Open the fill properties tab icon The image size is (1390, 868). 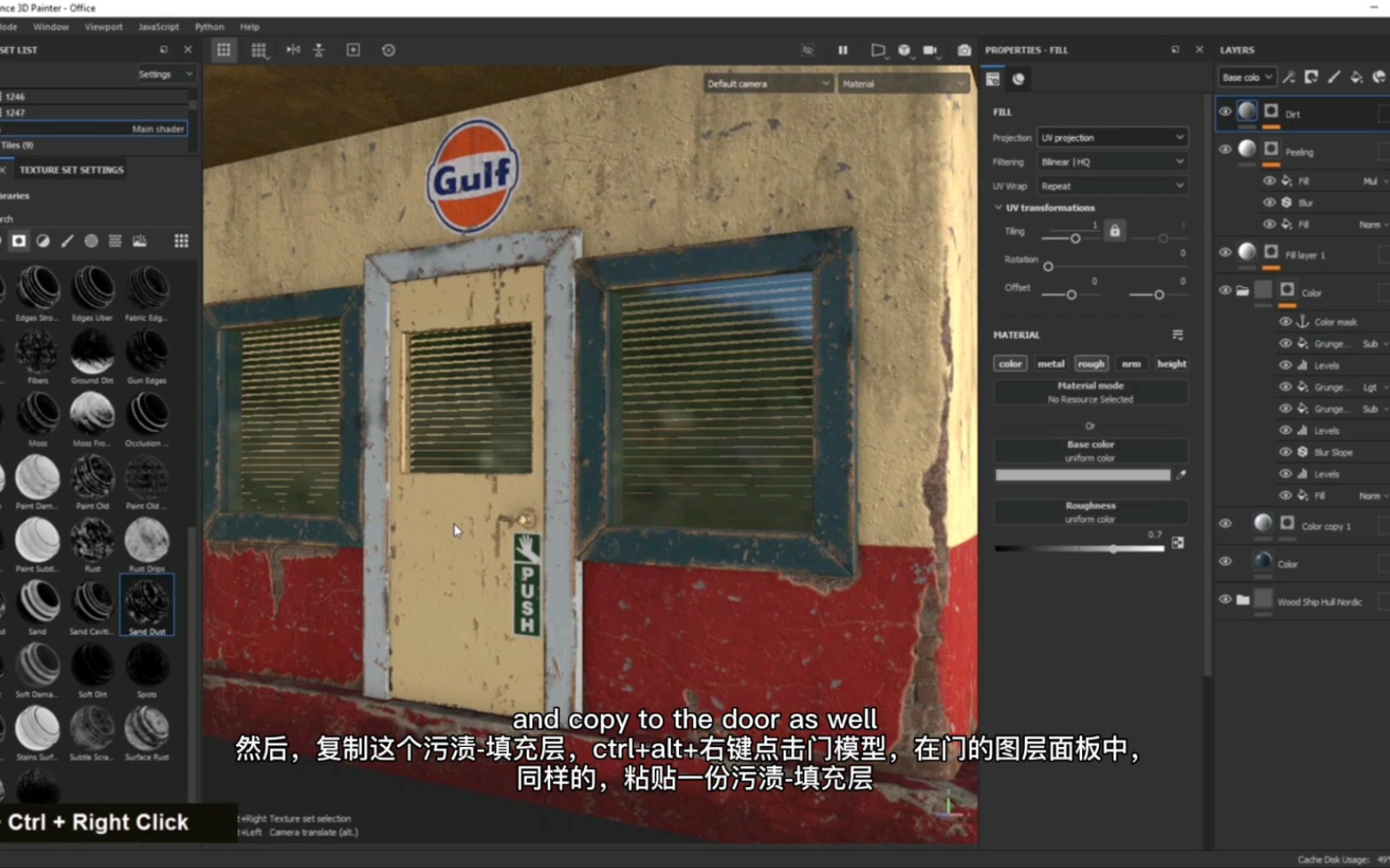point(993,79)
